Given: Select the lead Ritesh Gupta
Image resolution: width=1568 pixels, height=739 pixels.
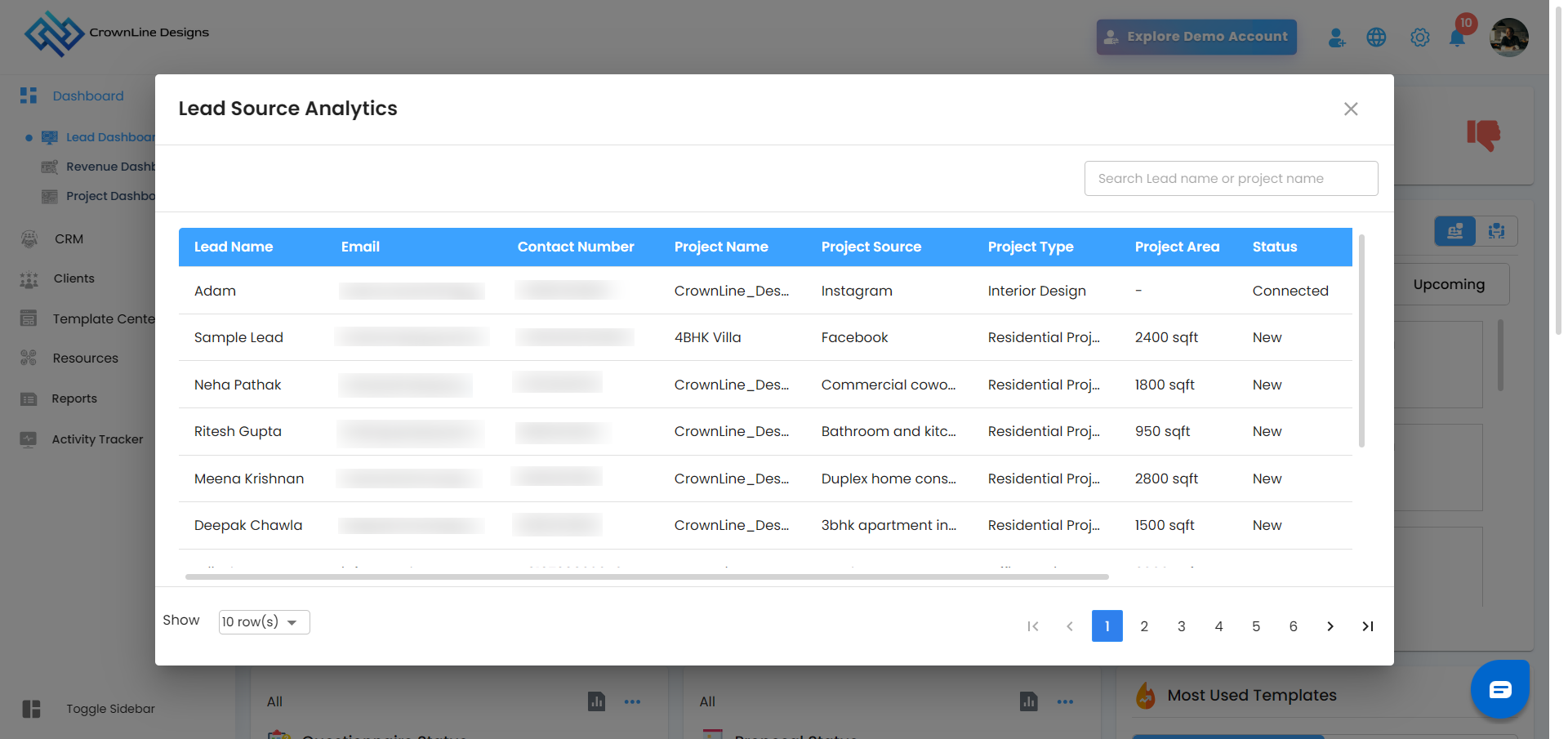Looking at the screenshot, I should [238, 431].
